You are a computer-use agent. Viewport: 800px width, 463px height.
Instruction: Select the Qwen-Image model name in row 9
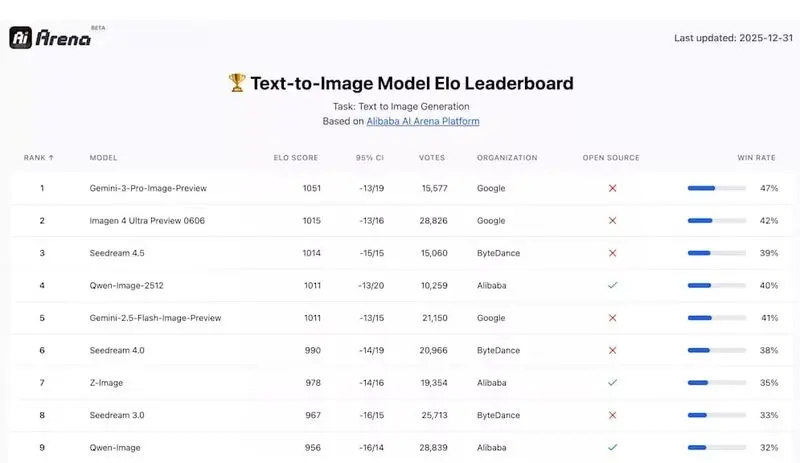pyautogui.click(x=115, y=448)
